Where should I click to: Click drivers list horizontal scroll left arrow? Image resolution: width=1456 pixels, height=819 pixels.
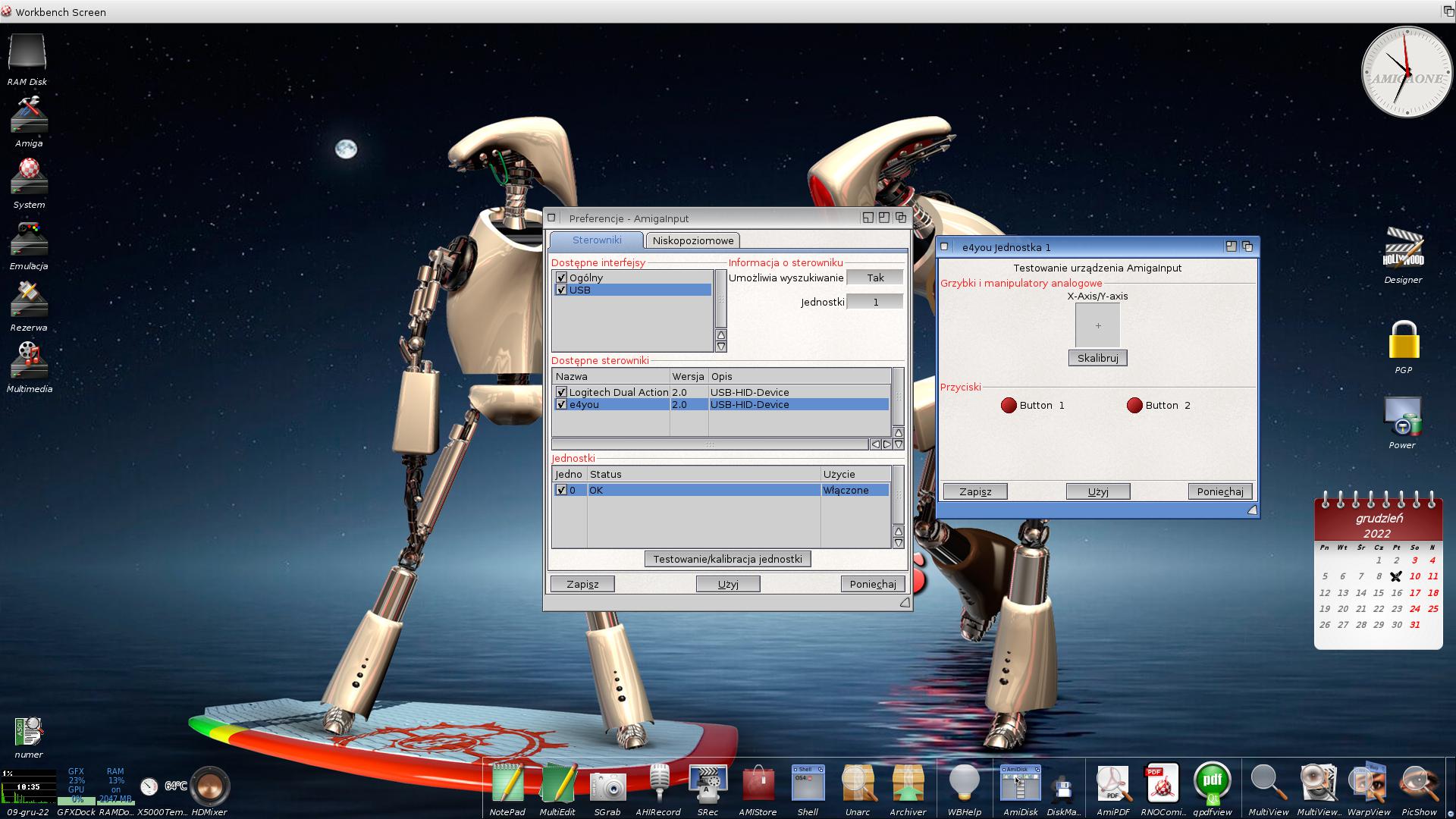[876, 444]
